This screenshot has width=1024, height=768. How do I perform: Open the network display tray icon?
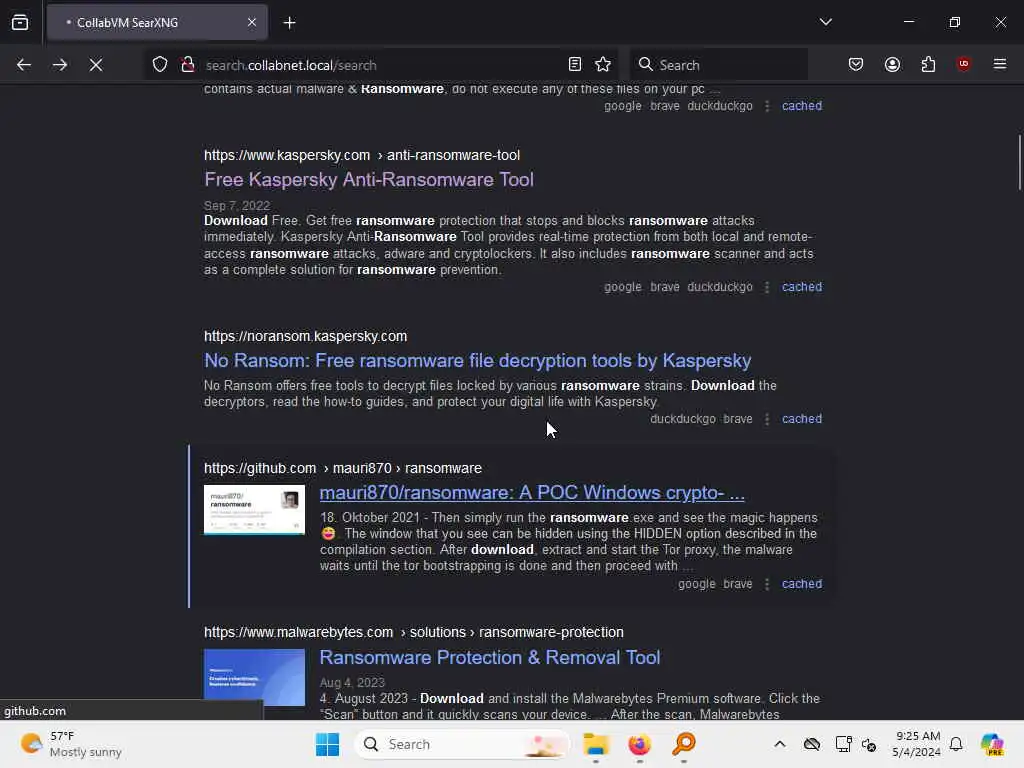click(843, 744)
